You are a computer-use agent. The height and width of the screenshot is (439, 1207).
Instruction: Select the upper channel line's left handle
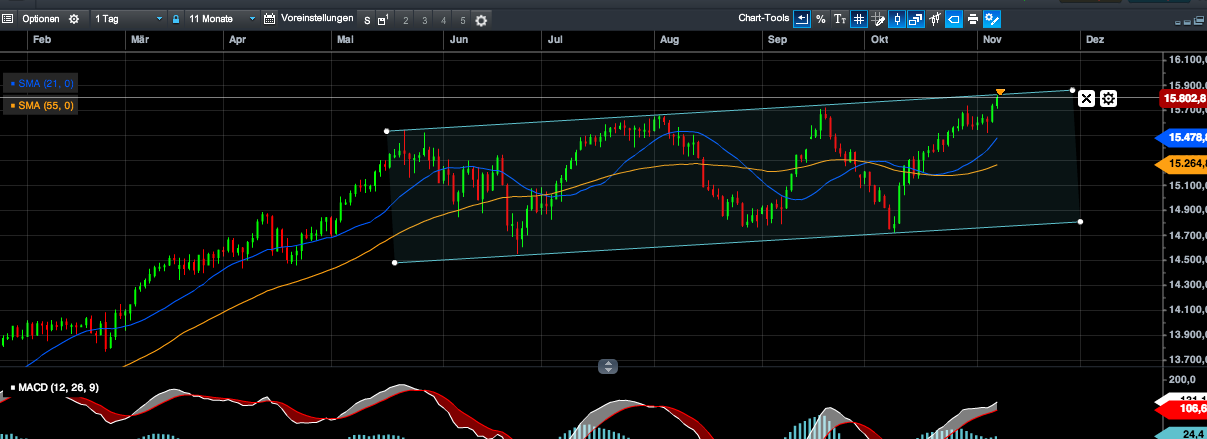pyautogui.click(x=387, y=131)
